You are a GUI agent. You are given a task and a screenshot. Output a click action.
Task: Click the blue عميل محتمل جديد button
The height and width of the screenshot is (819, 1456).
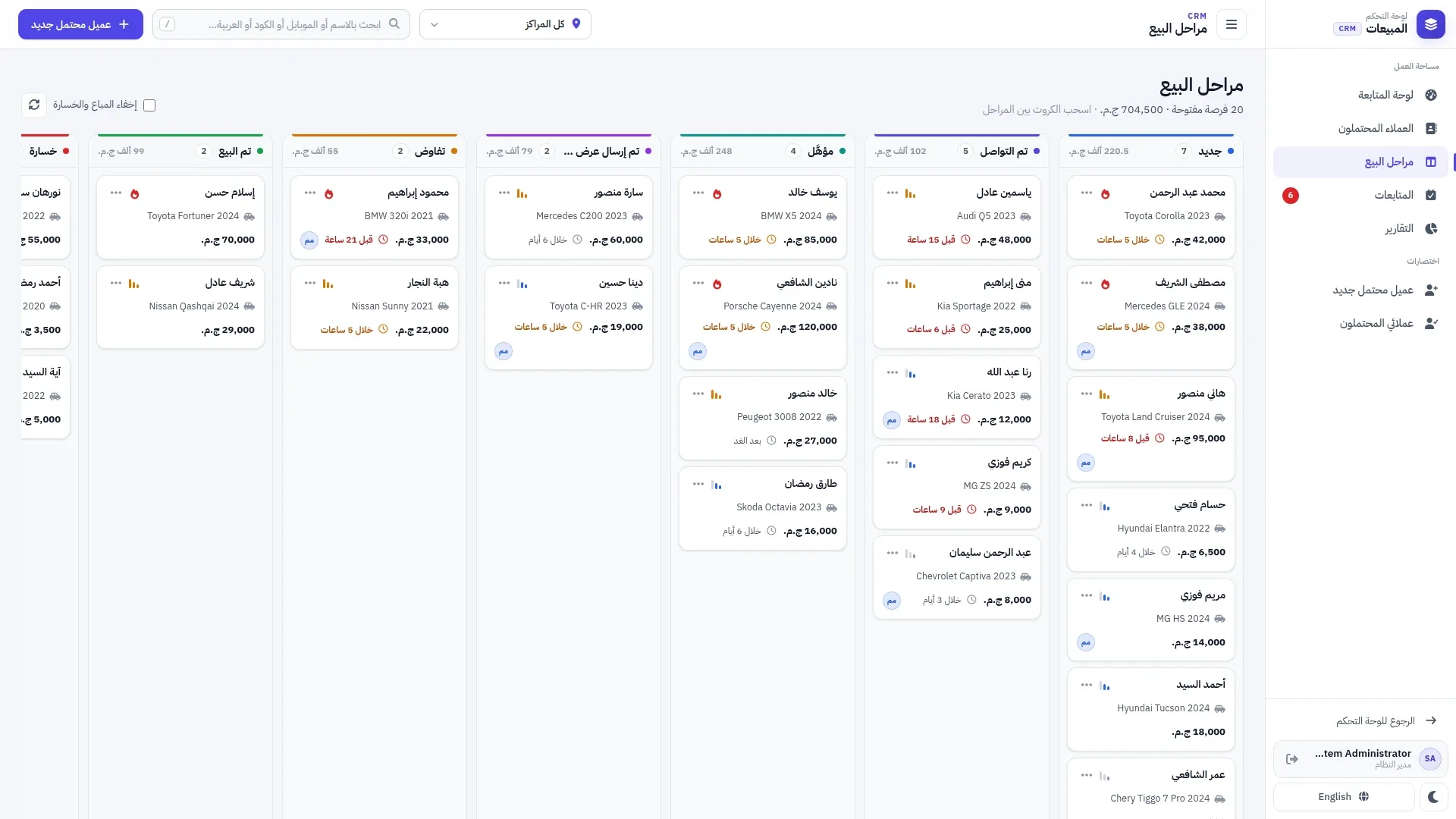point(80,24)
